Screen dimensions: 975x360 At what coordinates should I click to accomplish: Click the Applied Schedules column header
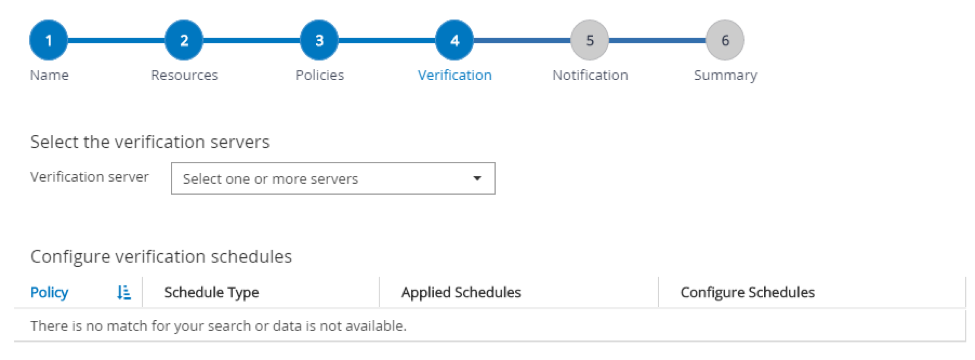click(x=461, y=292)
